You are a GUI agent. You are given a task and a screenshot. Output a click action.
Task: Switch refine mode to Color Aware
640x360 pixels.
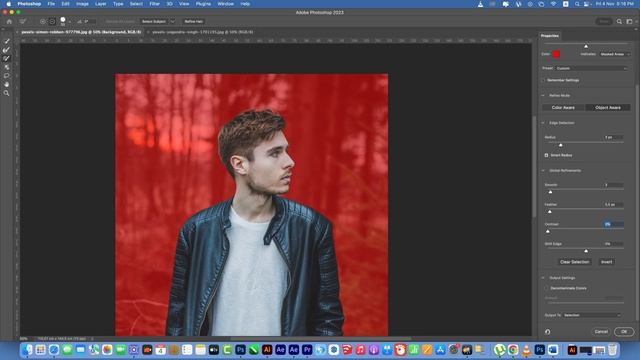pos(563,108)
